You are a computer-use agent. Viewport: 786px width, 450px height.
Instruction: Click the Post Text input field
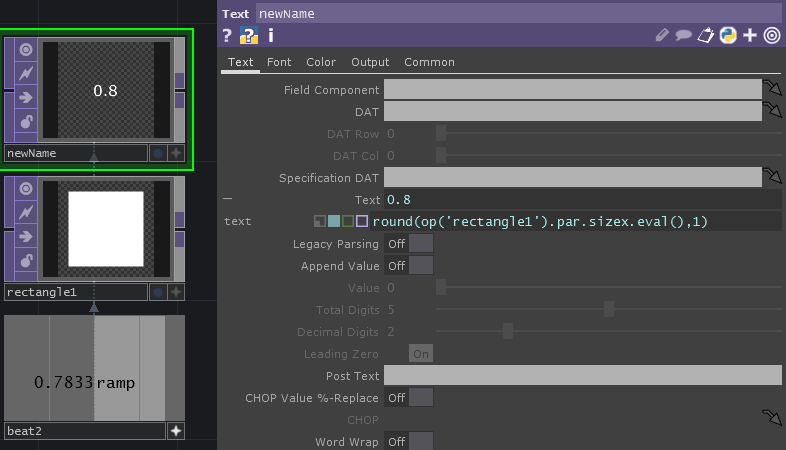[x=582, y=376]
